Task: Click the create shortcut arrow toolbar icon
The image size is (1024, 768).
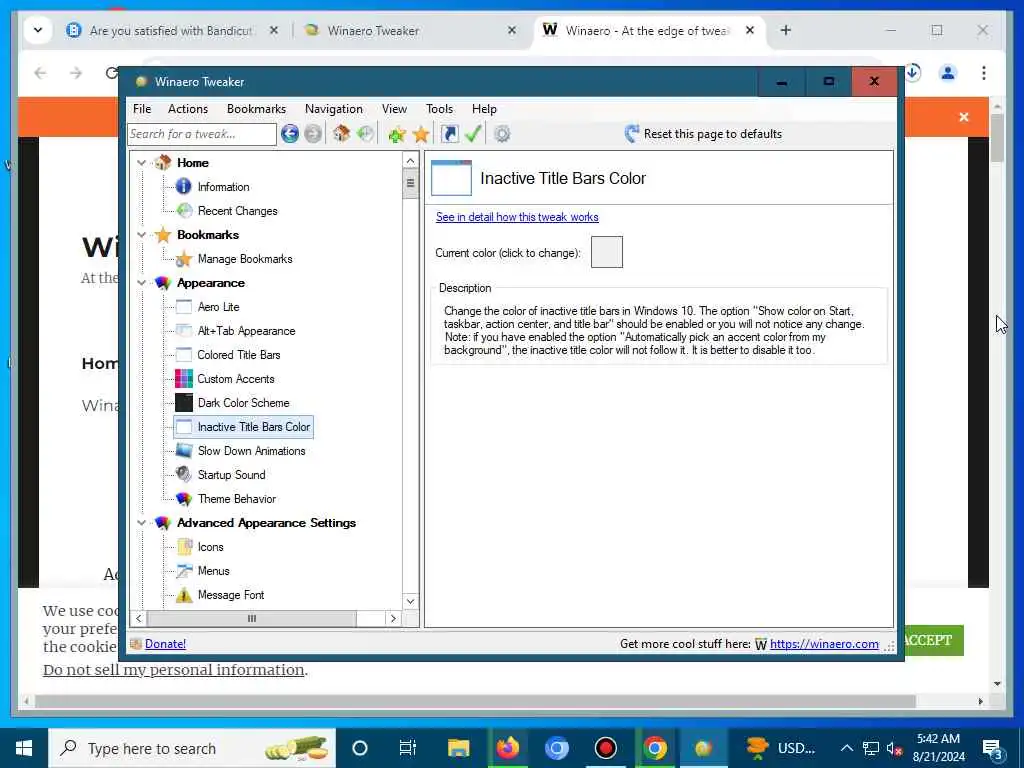Action: pyautogui.click(x=449, y=134)
